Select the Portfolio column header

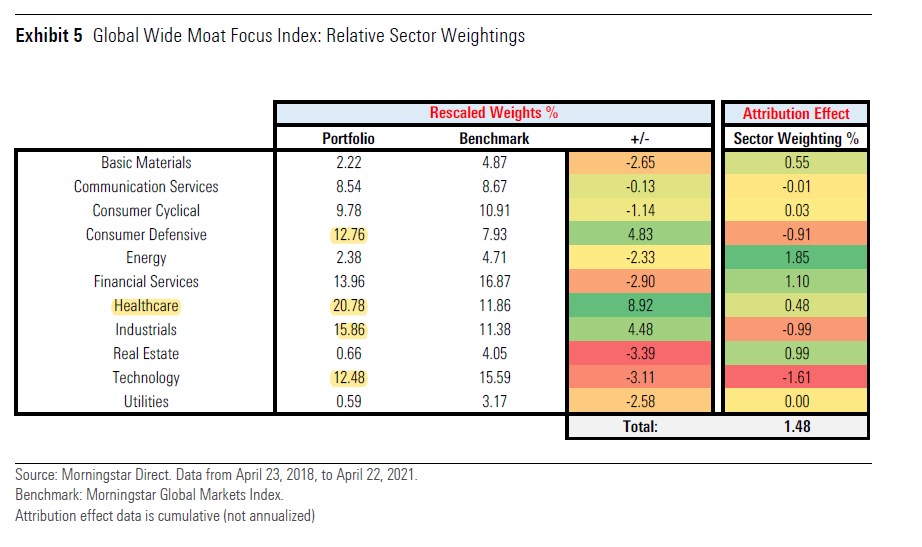click(x=348, y=138)
